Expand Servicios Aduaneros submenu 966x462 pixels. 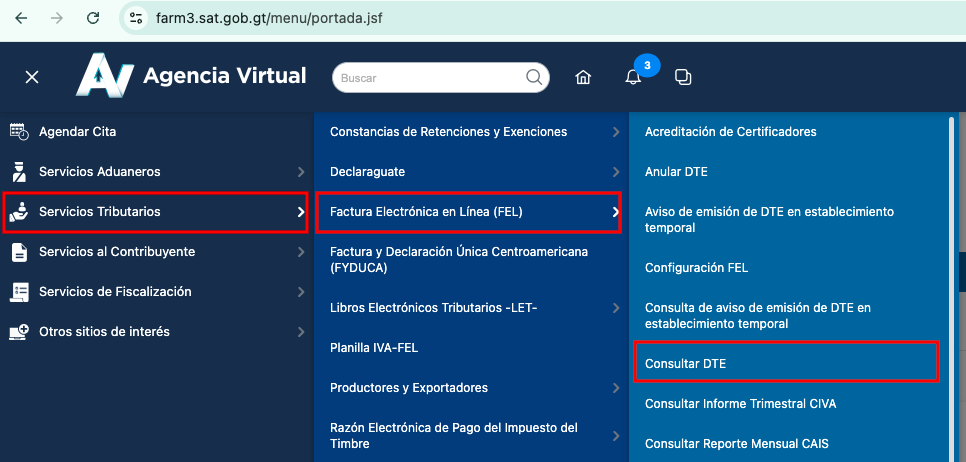[301, 172]
